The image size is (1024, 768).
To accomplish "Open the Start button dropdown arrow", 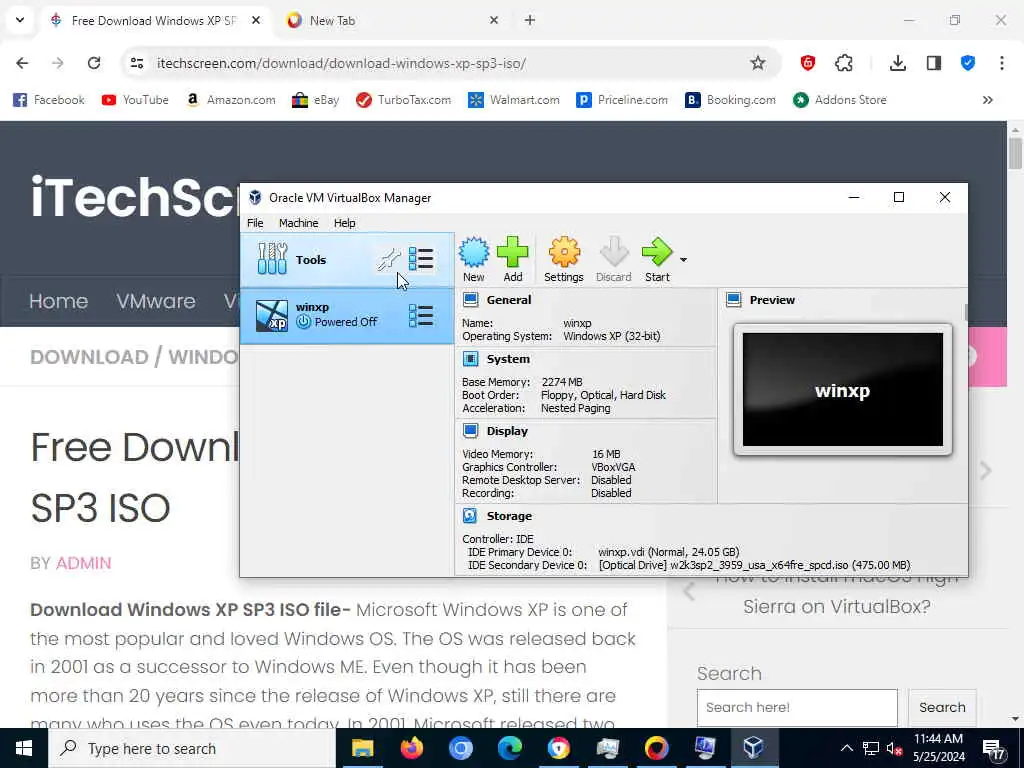I will (x=683, y=260).
